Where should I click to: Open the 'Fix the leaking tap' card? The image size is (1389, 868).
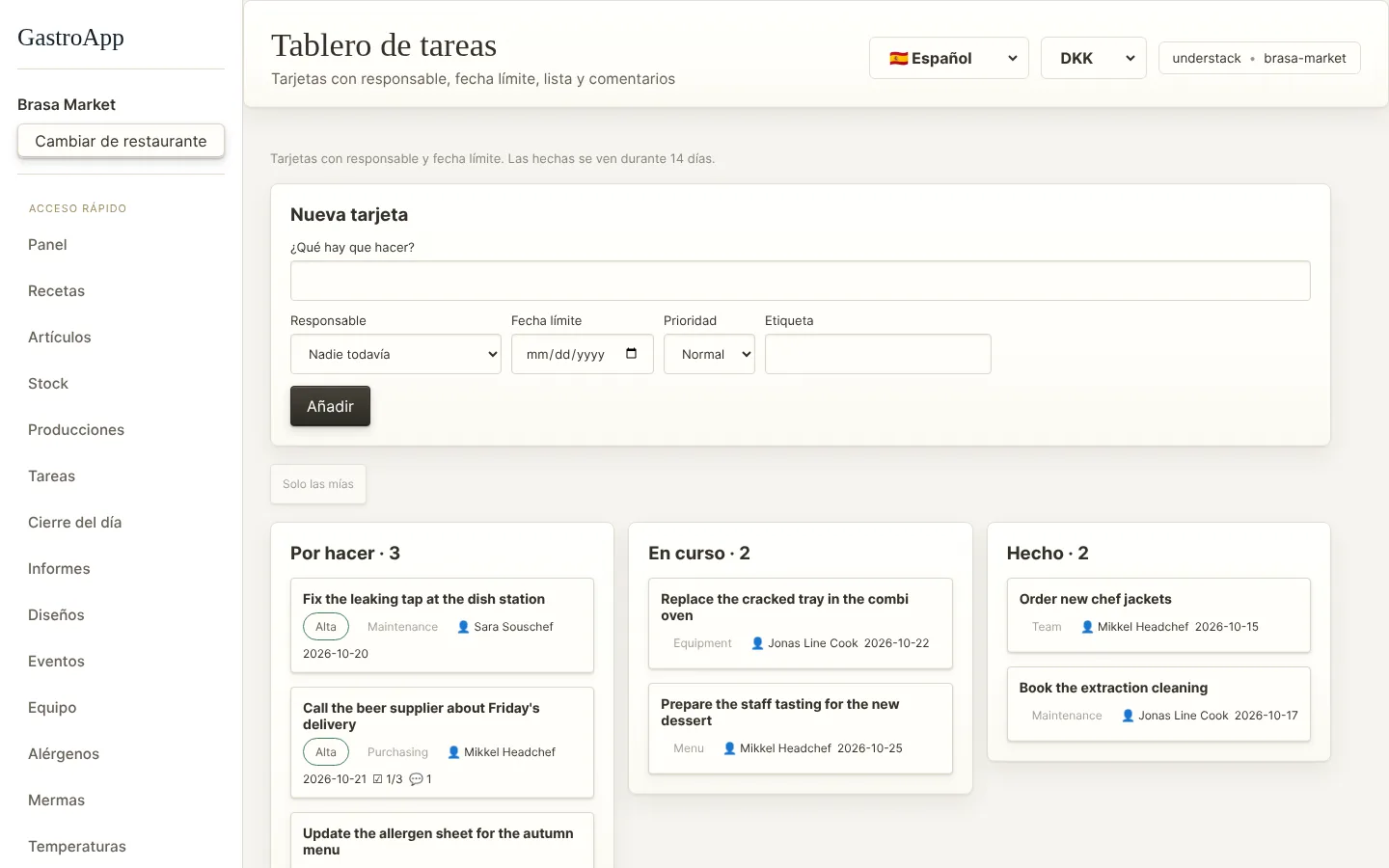(442, 625)
